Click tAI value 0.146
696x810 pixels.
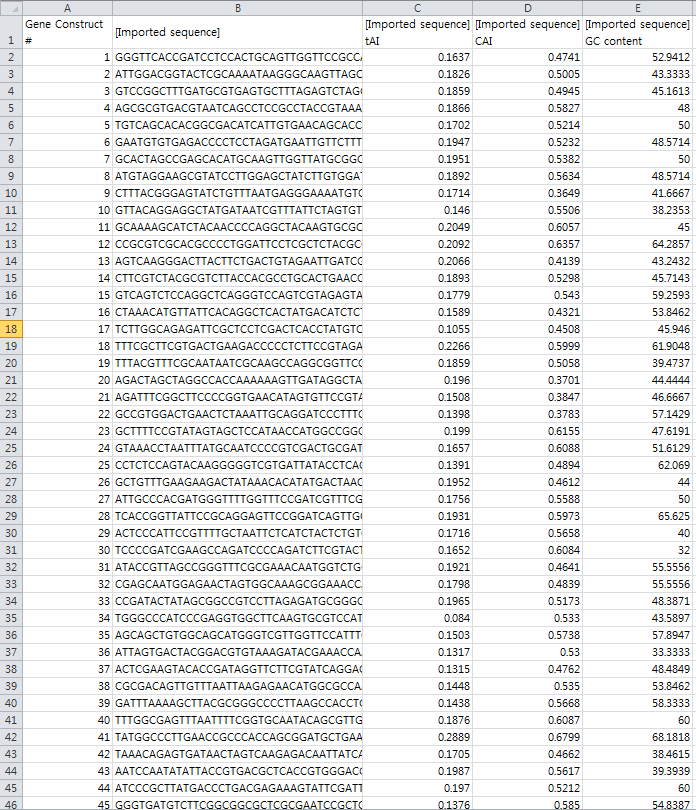[417, 210]
